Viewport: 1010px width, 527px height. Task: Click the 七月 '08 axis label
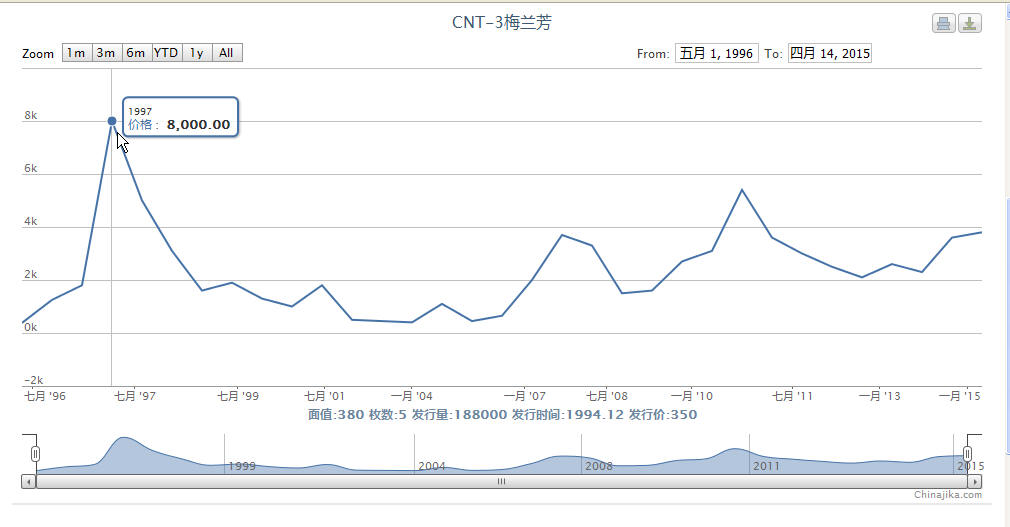point(607,396)
